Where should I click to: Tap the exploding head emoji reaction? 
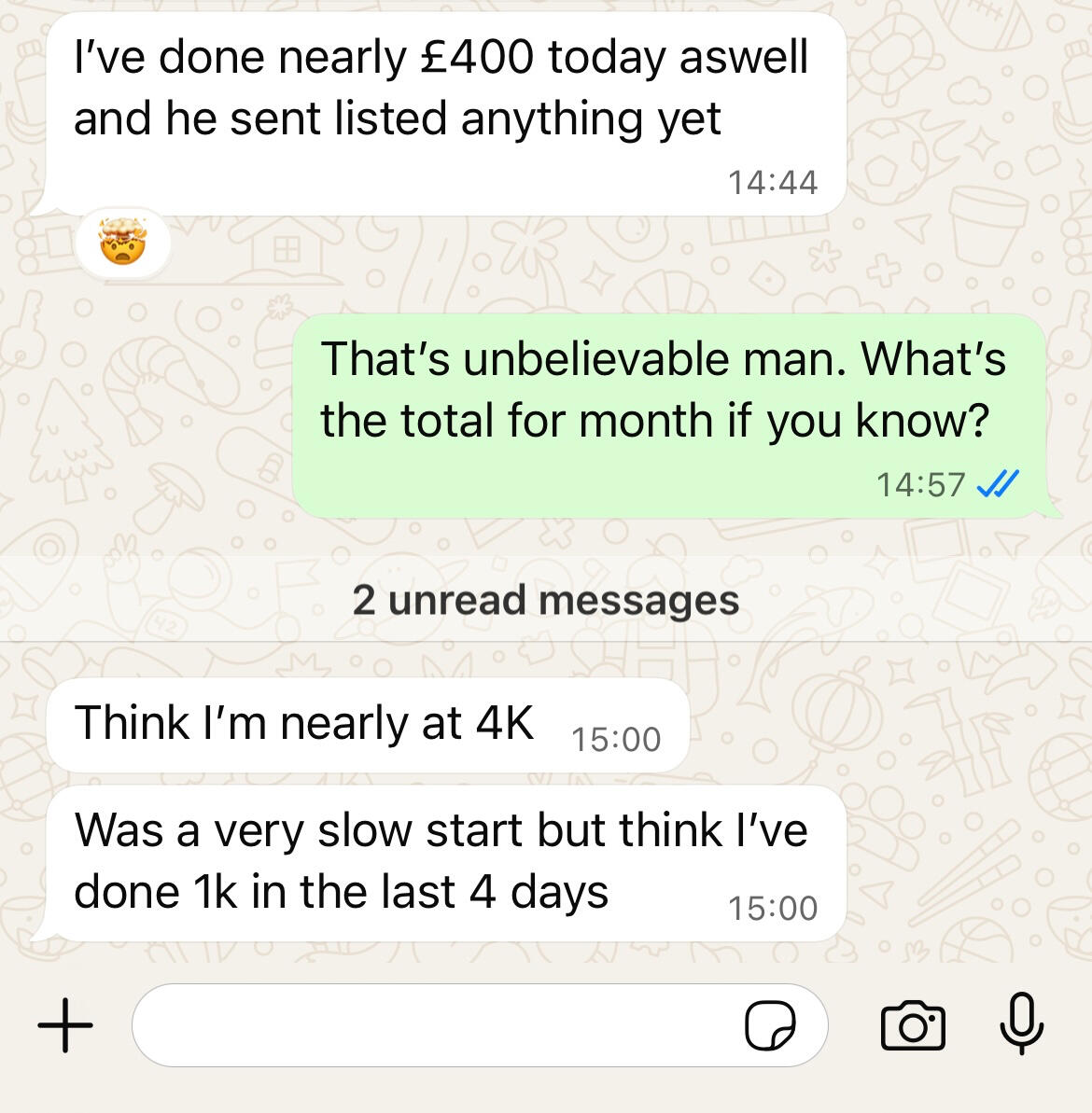(x=123, y=242)
